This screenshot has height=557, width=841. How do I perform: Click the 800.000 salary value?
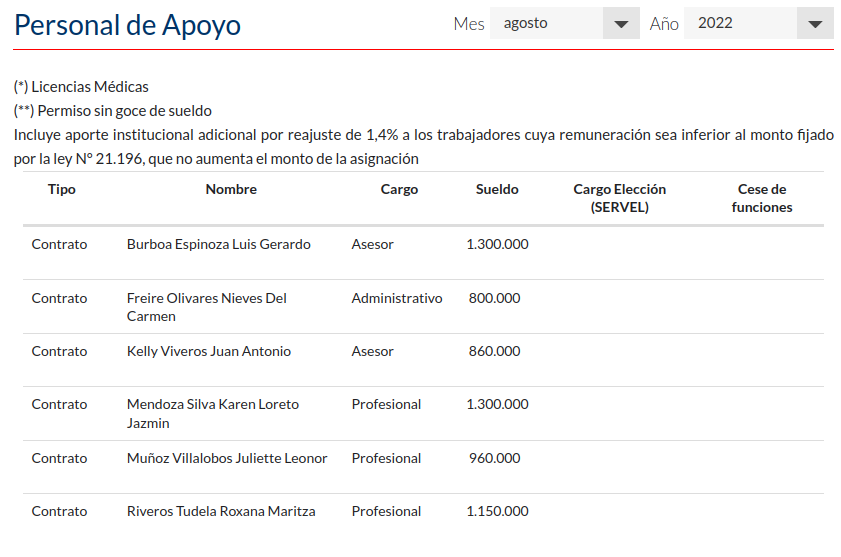pyautogui.click(x=494, y=298)
